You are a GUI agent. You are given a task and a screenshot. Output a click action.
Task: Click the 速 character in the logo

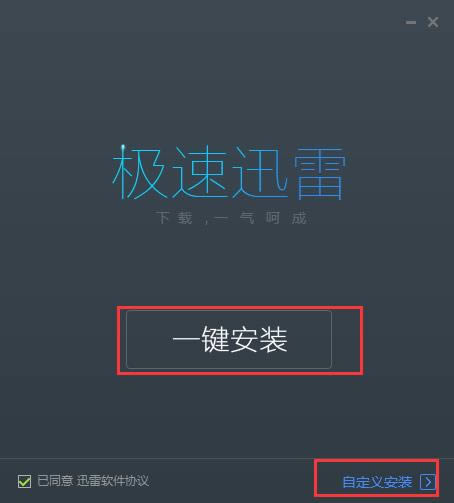pyautogui.click(x=200, y=172)
